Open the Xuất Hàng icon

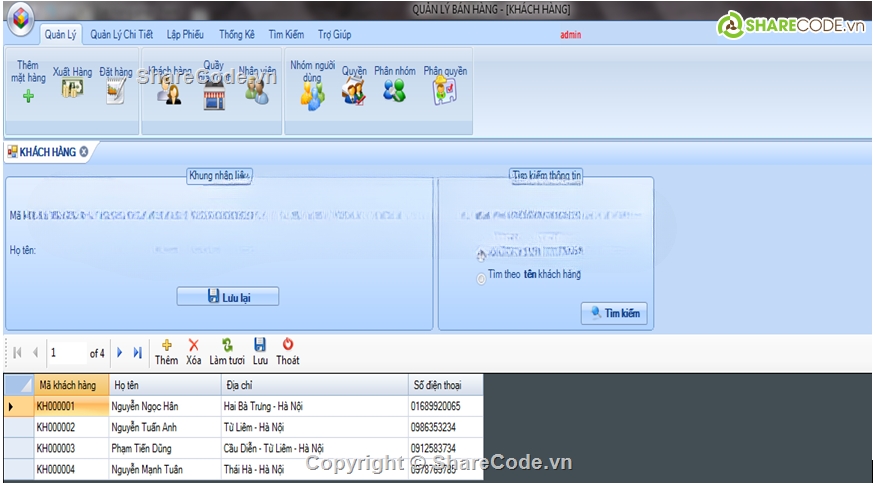pyautogui.click(x=72, y=88)
